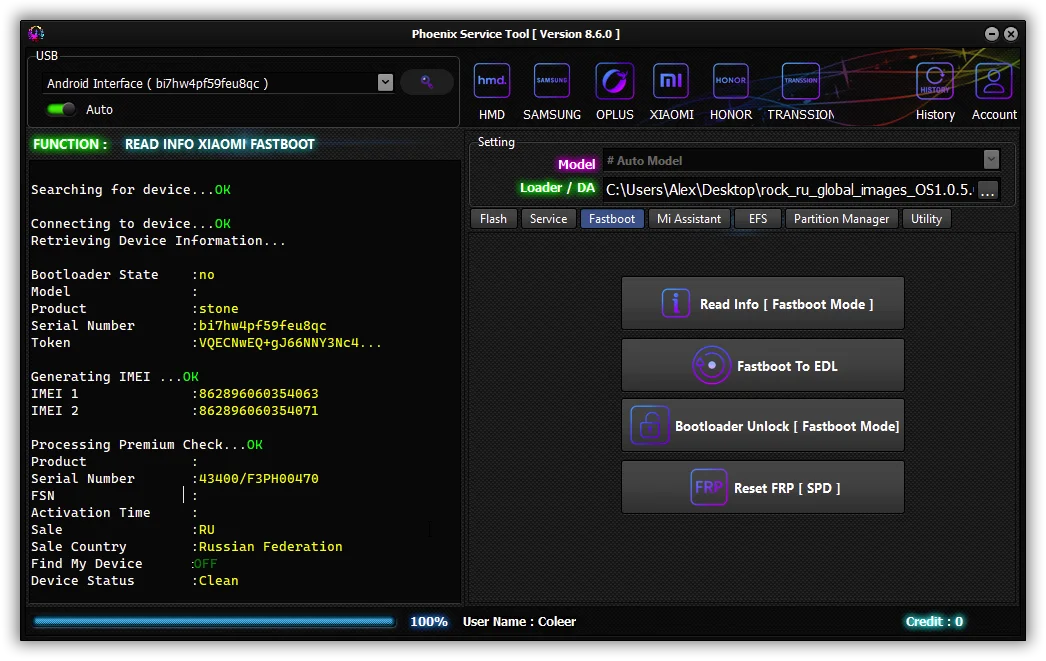1046x661 pixels.
Task: Click Read Info [ Fastboot Mode ] button
Action: tap(763, 304)
